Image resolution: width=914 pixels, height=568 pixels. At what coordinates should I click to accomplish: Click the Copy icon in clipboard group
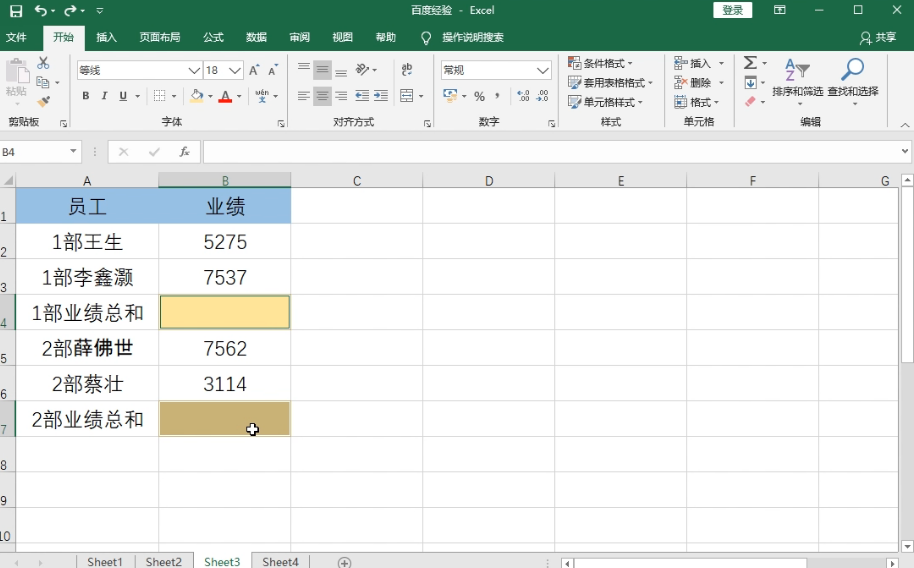43,82
